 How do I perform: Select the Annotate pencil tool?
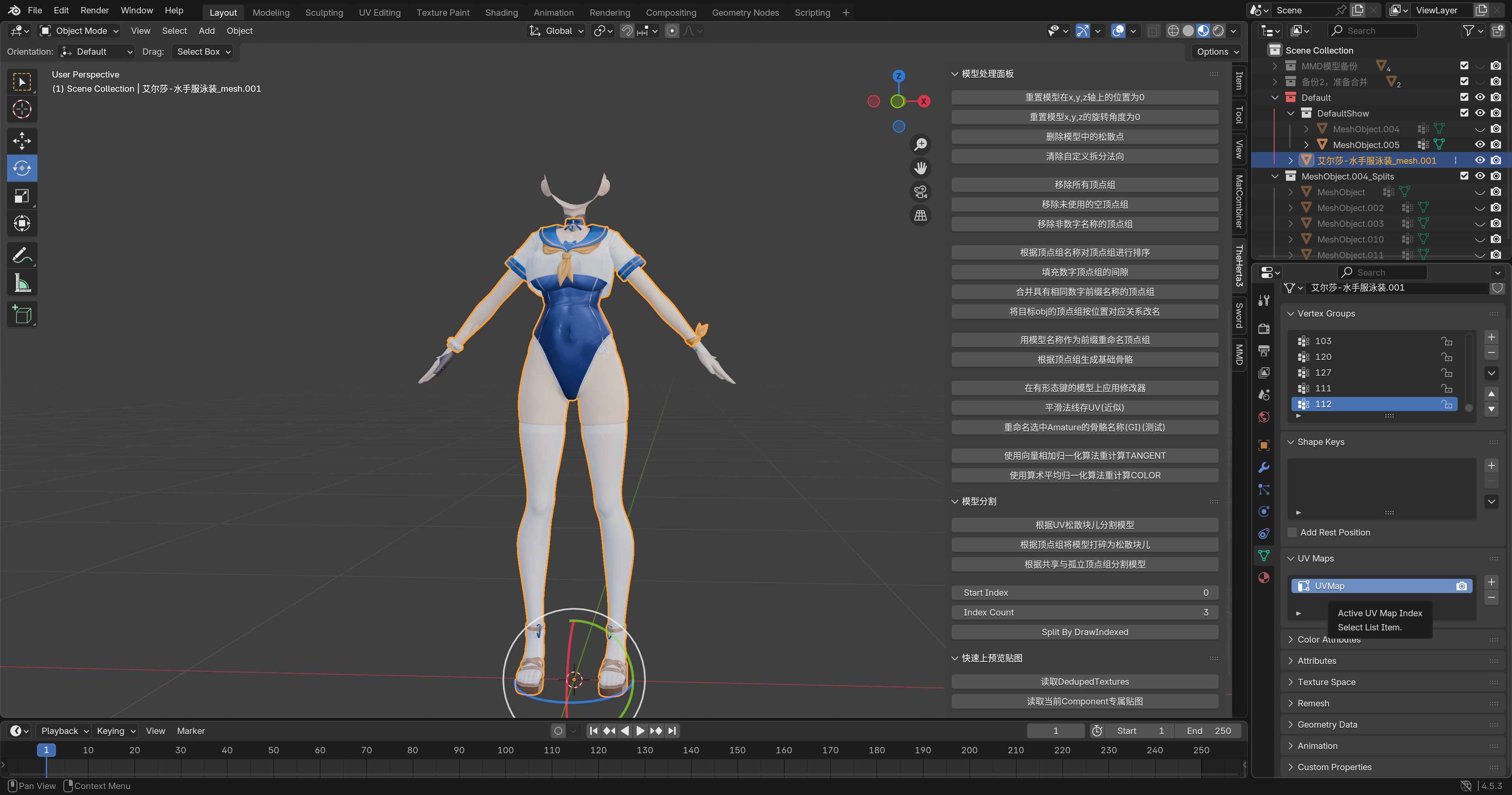22,256
